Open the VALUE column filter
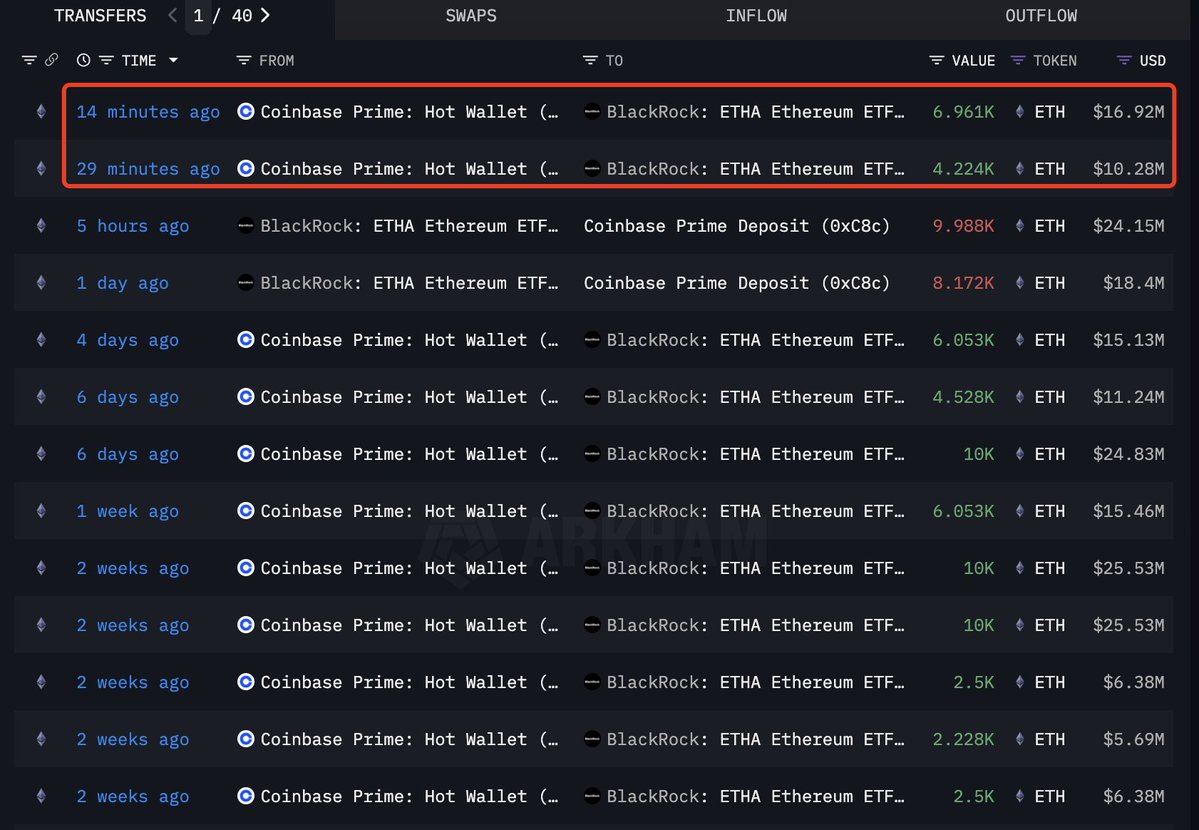The width and height of the screenshot is (1199, 830). click(937, 60)
